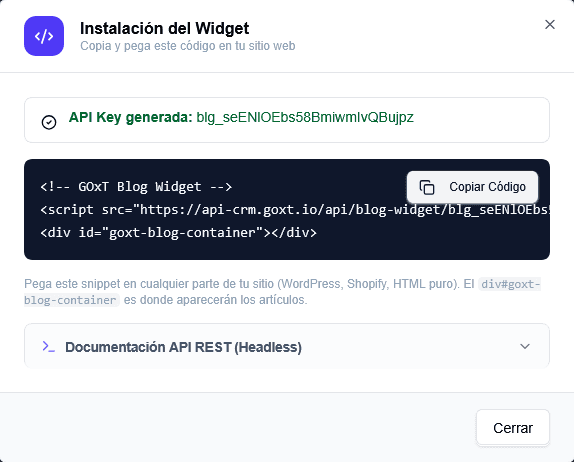The height and width of the screenshot is (462, 574).
Task: Click the script src code line
Action: point(295,210)
